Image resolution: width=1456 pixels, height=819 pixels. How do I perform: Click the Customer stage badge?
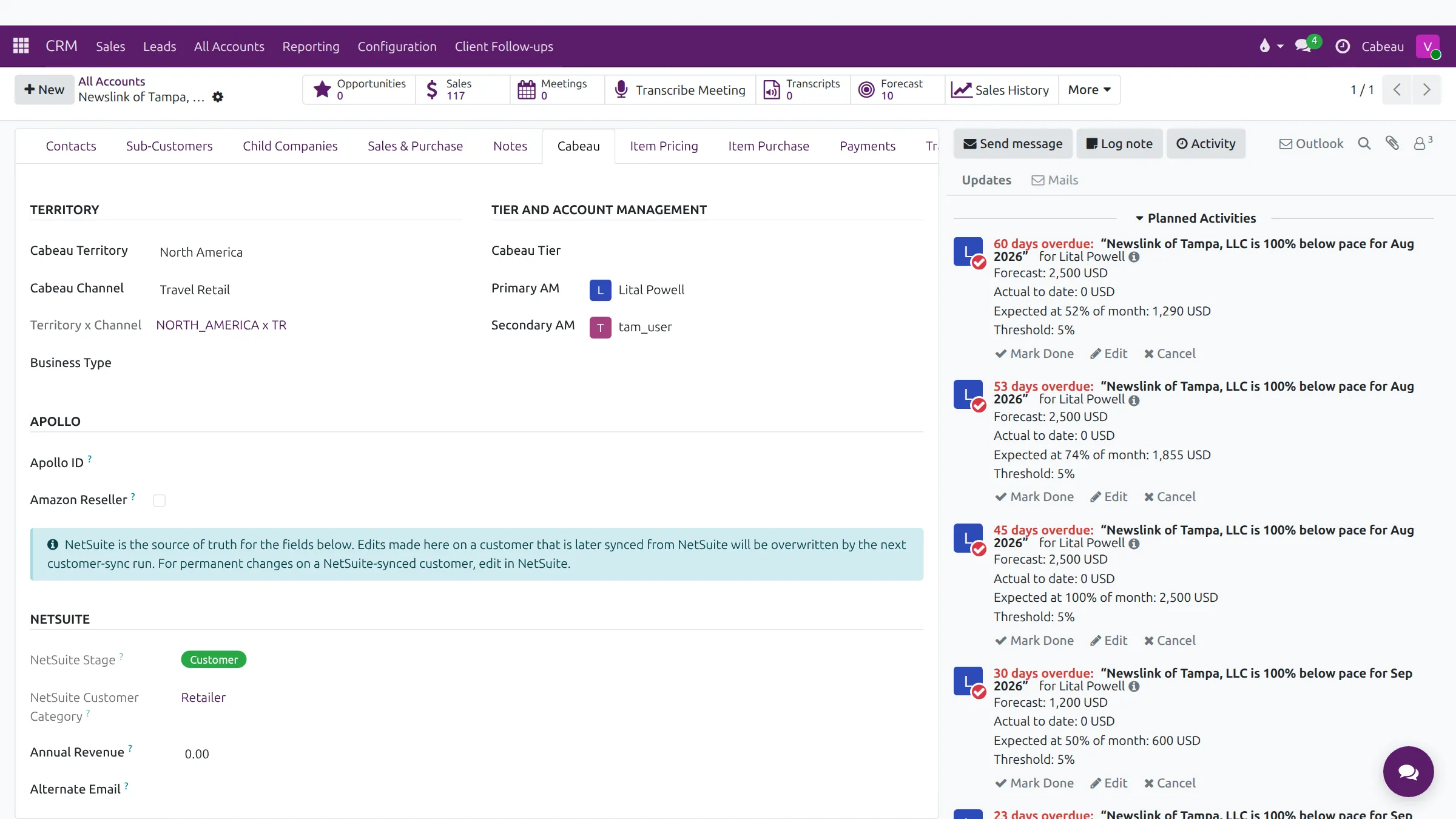tap(214, 659)
